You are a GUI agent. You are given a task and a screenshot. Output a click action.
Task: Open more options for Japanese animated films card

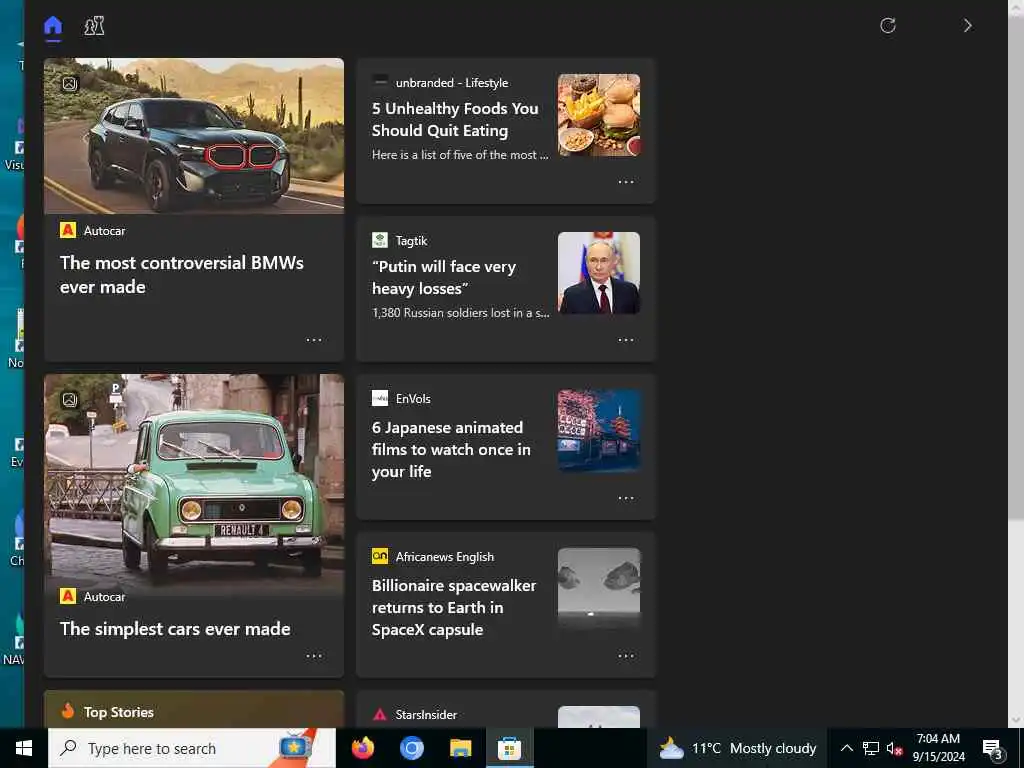click(626, 498)
